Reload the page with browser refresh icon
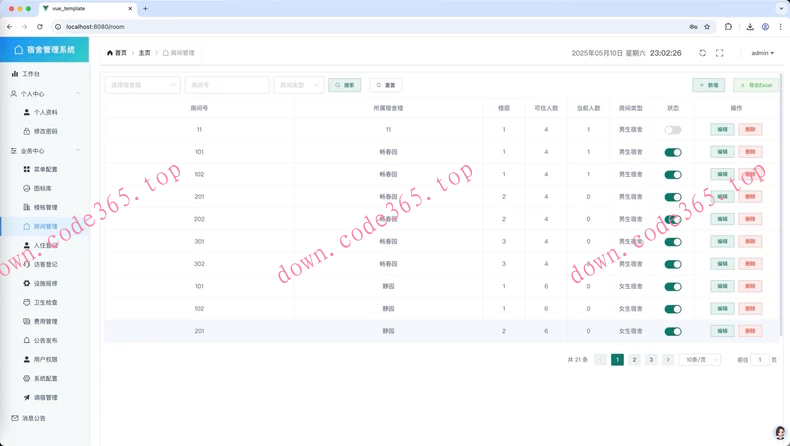This screenshot has width=790, height=446. point(40,27)
